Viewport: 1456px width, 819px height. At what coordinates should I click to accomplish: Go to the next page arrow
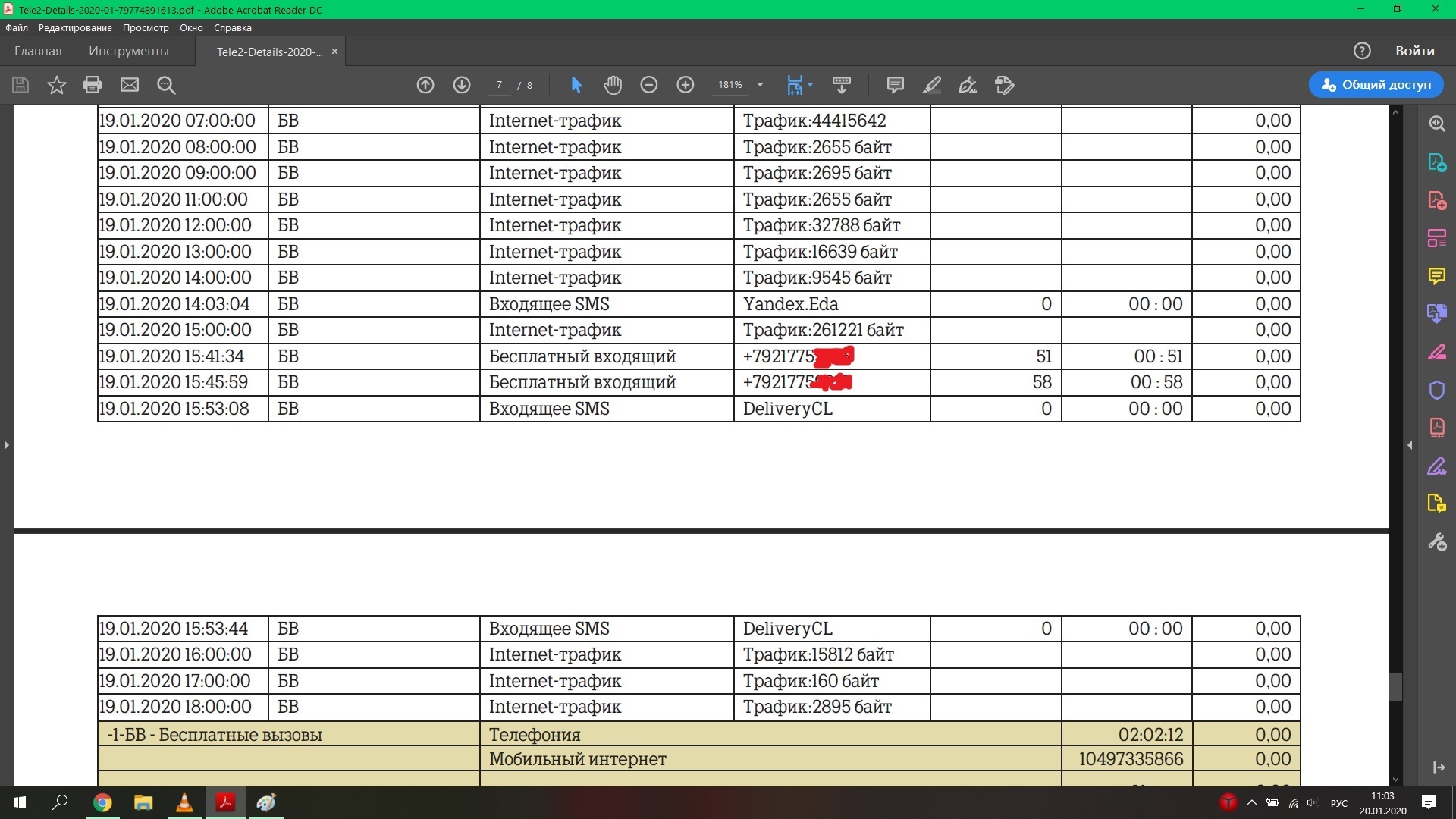pos(462,85)
